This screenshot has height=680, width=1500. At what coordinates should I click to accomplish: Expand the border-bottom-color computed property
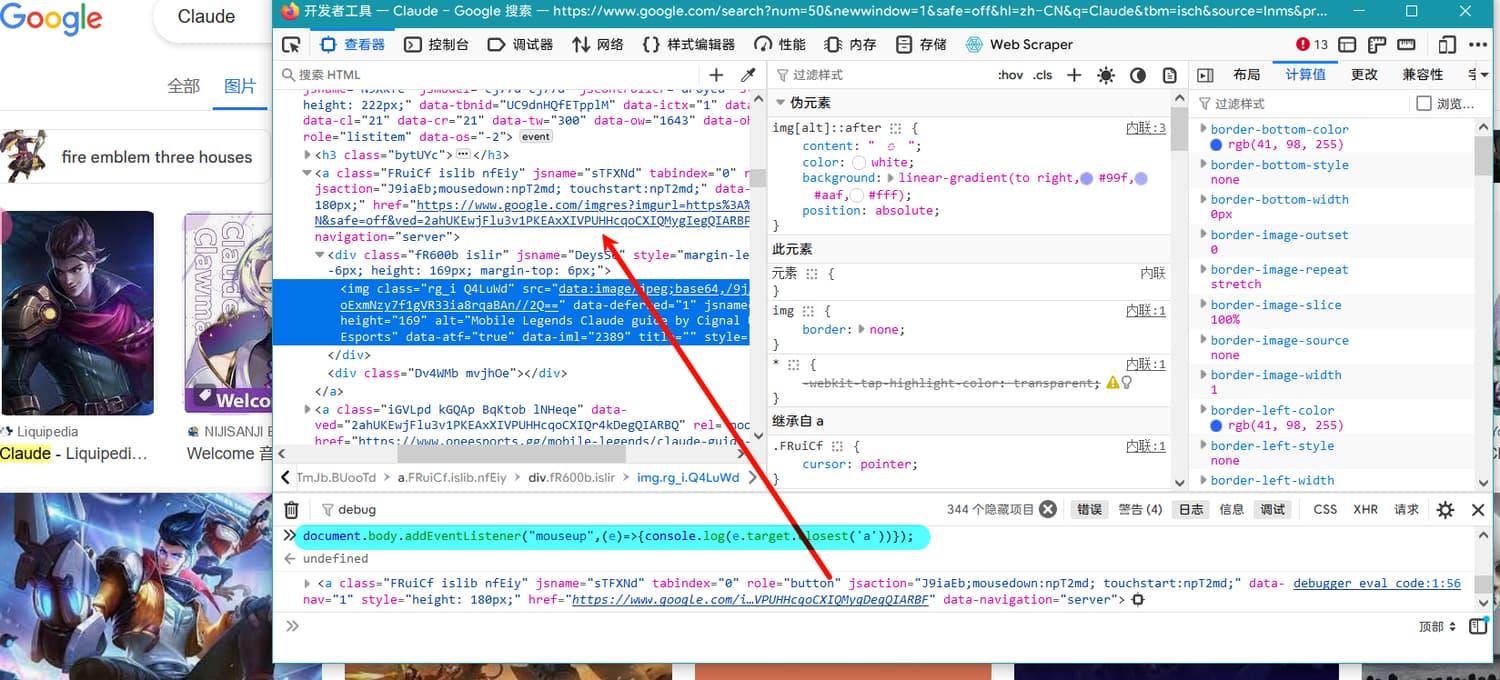(x=1203, y=129)
